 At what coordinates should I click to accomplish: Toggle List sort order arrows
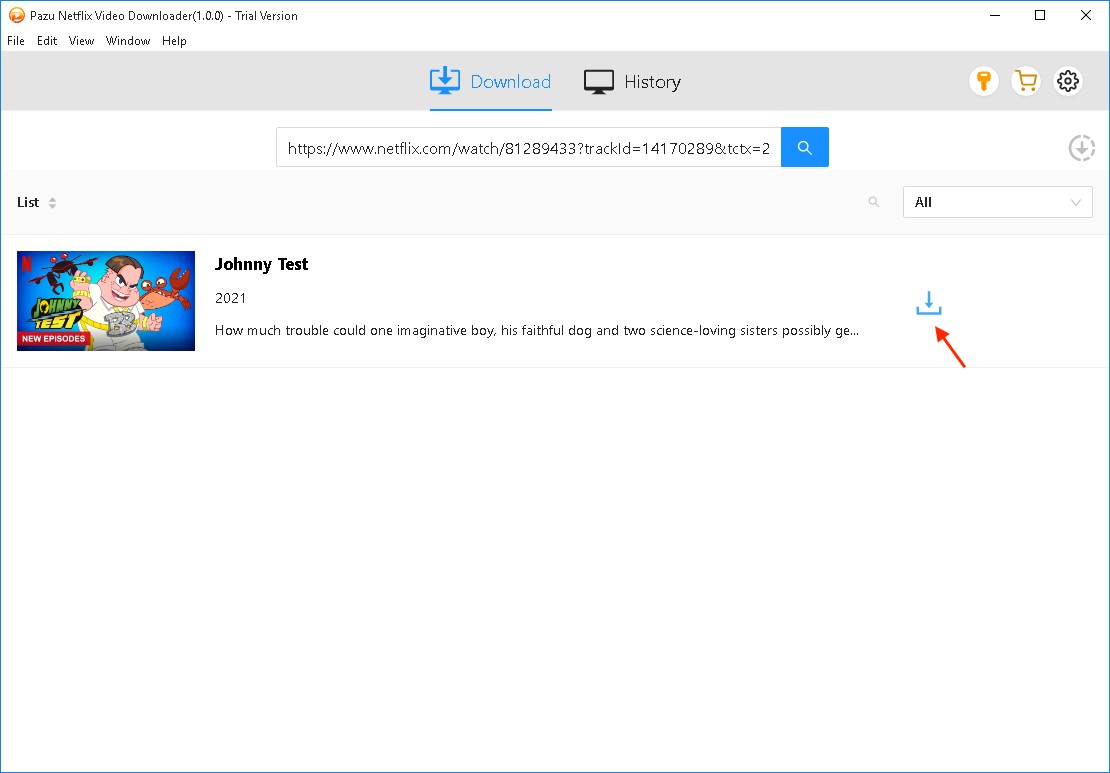pyautogui.click(x=52, y=202)
